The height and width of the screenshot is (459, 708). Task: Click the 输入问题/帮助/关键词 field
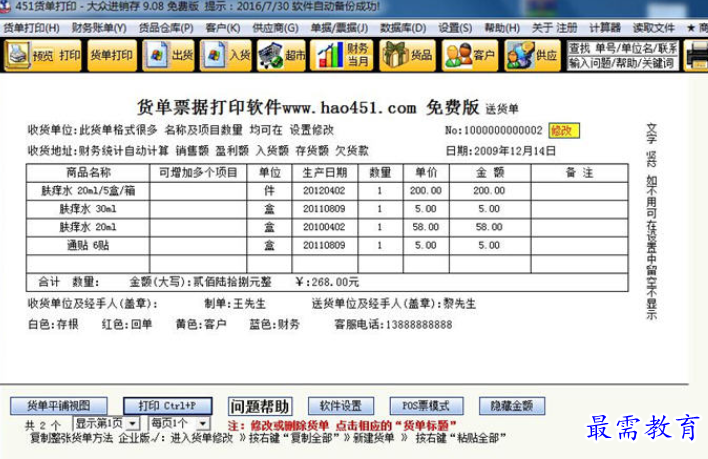pyautogui.click(x=623, y=63)
